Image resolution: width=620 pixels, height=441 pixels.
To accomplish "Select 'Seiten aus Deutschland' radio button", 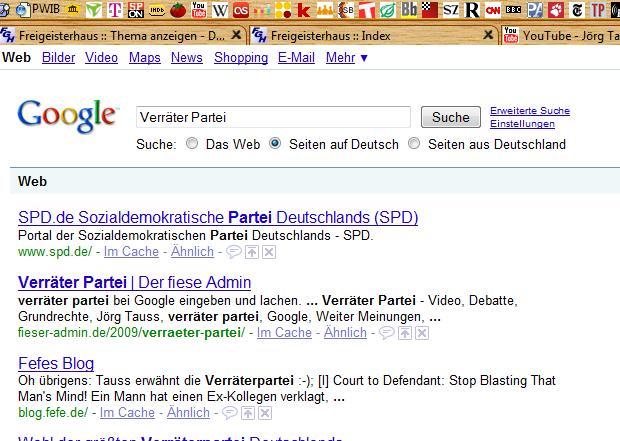I will pyautogui.click(x=414, y=143).
